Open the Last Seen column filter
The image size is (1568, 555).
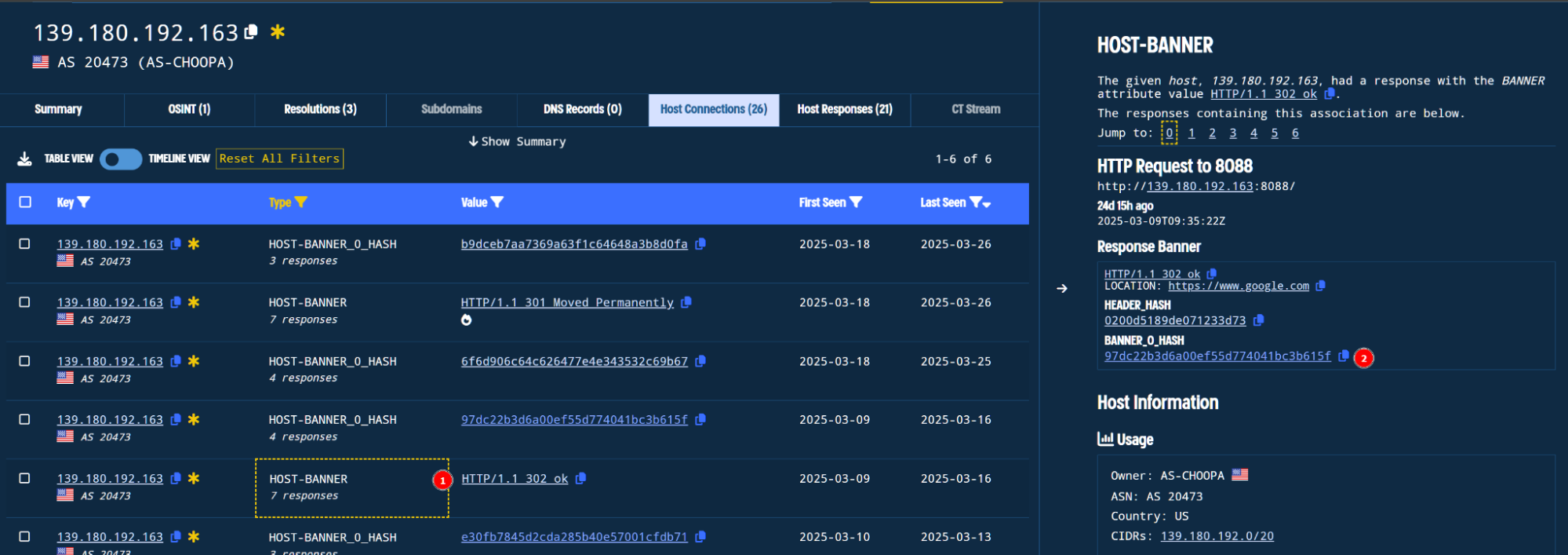tap(975, 203)
